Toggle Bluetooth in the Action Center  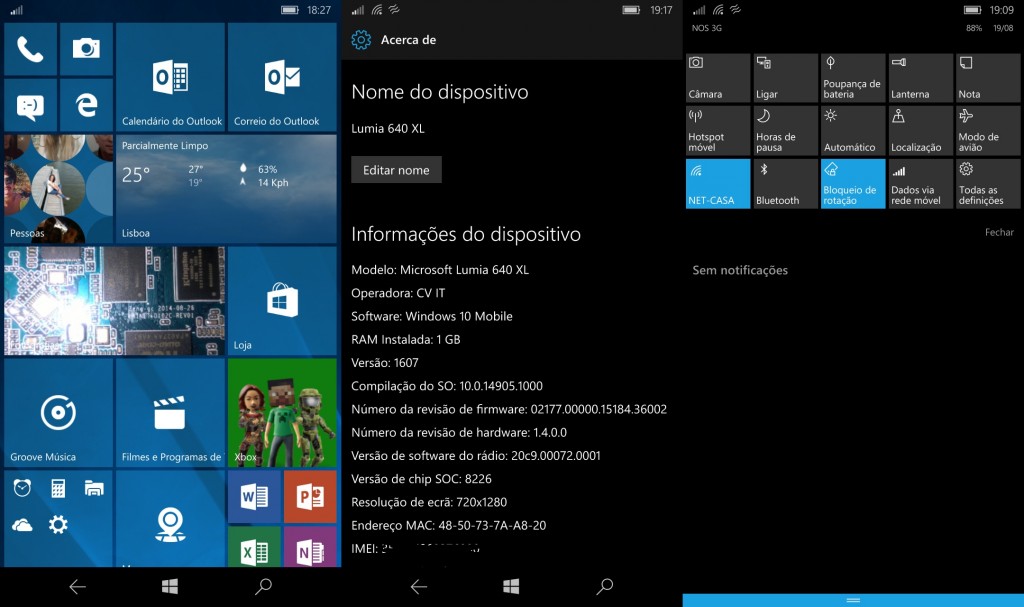[784, 183]
